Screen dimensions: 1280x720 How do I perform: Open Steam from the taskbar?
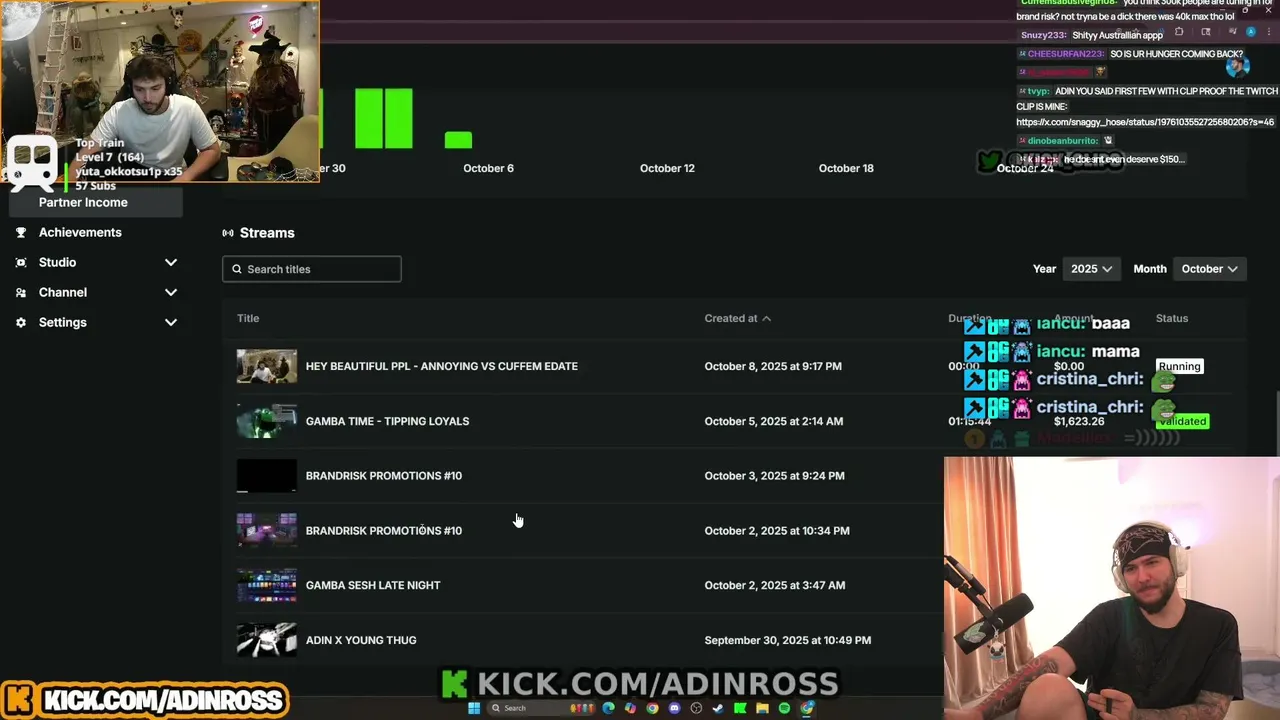[x=718, y=708]
